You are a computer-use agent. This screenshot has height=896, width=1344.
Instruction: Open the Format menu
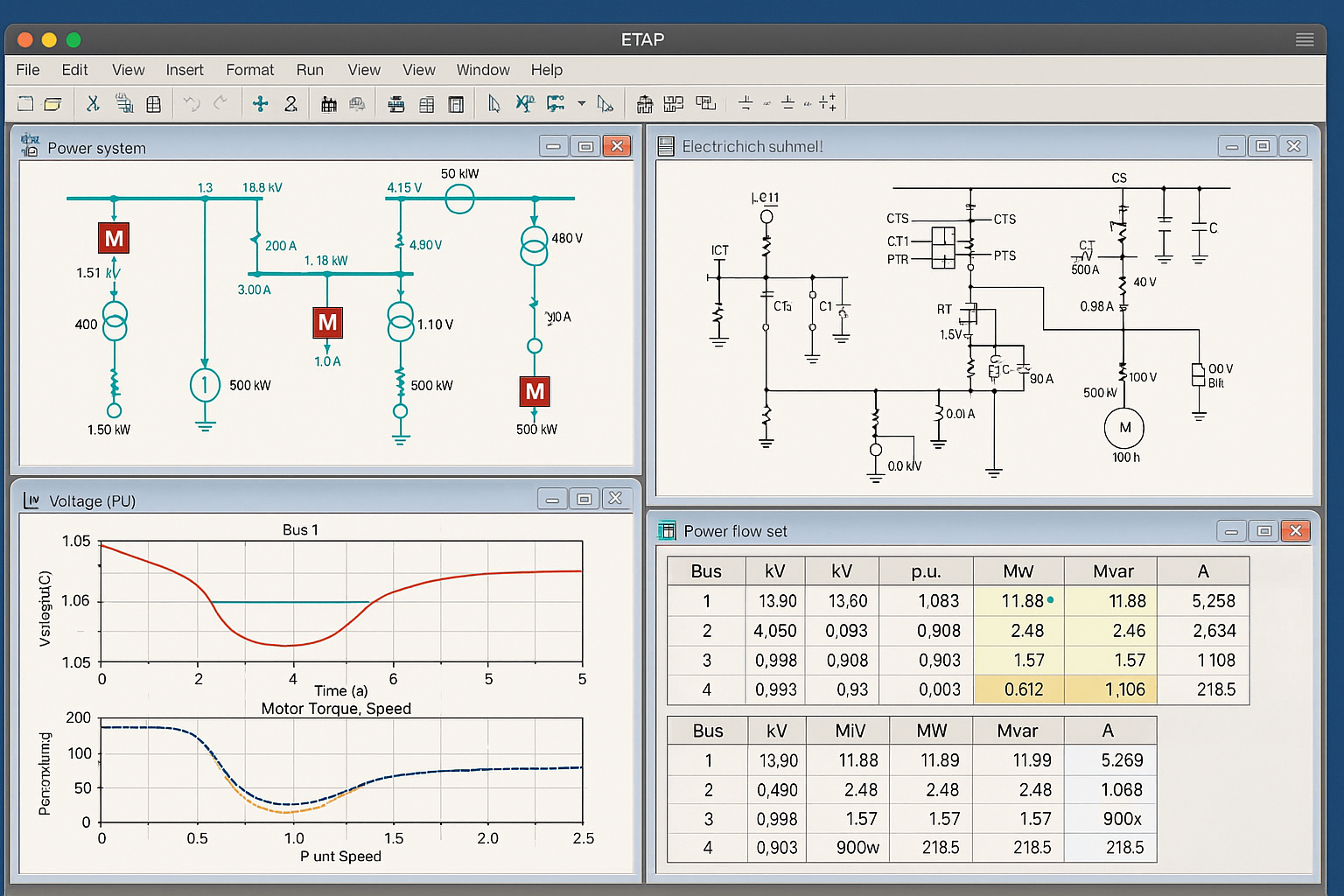[x=249, y=70]
